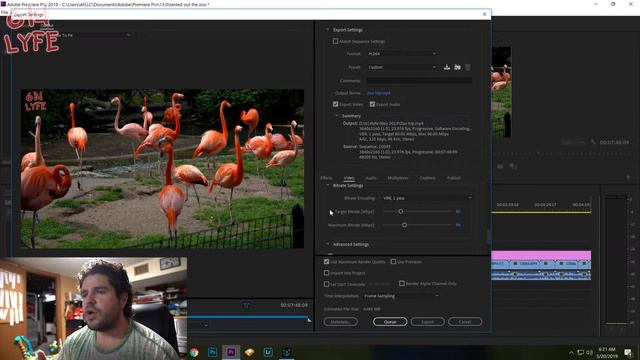The image size is (640, 360).
Task: Open Photoshop from the taskbar
Action: click(212, 352)
